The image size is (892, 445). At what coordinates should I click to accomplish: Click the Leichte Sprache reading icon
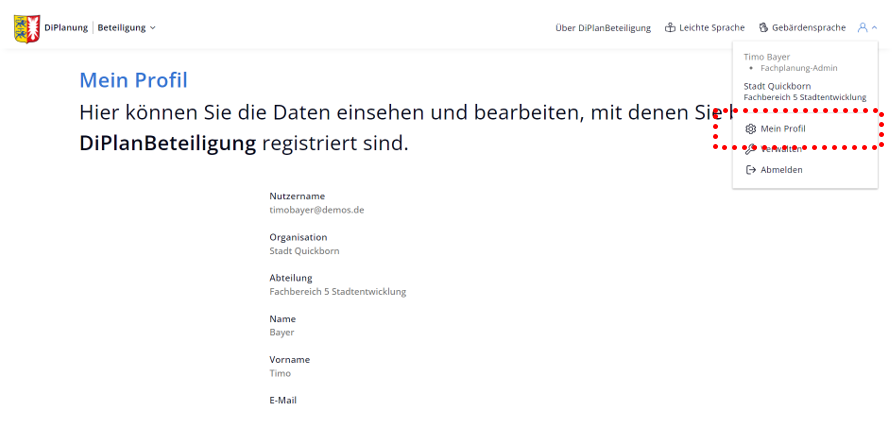coord(670,28)
